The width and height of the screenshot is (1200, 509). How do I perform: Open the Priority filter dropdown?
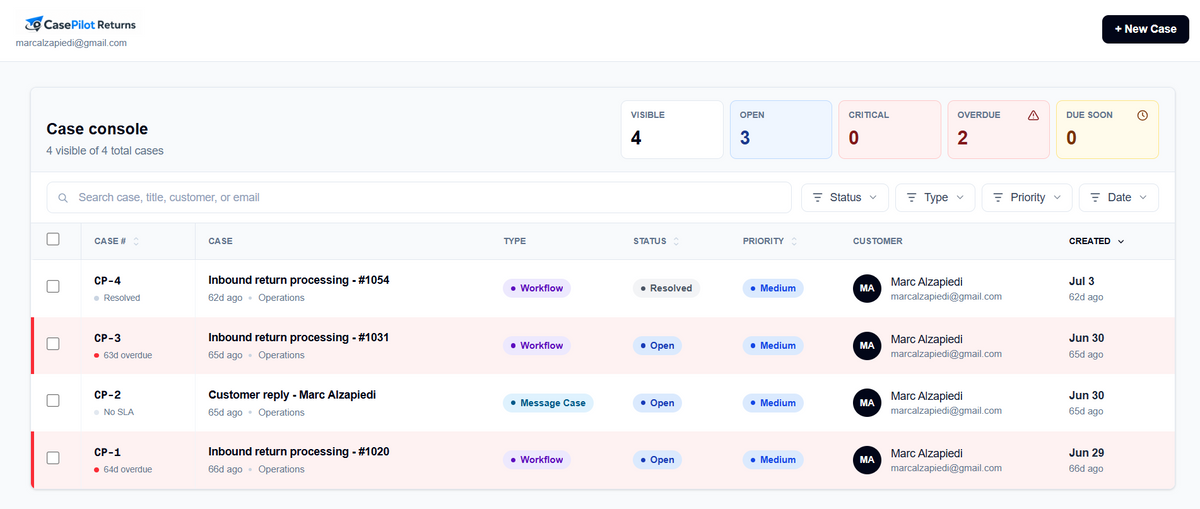[1027, 198]
